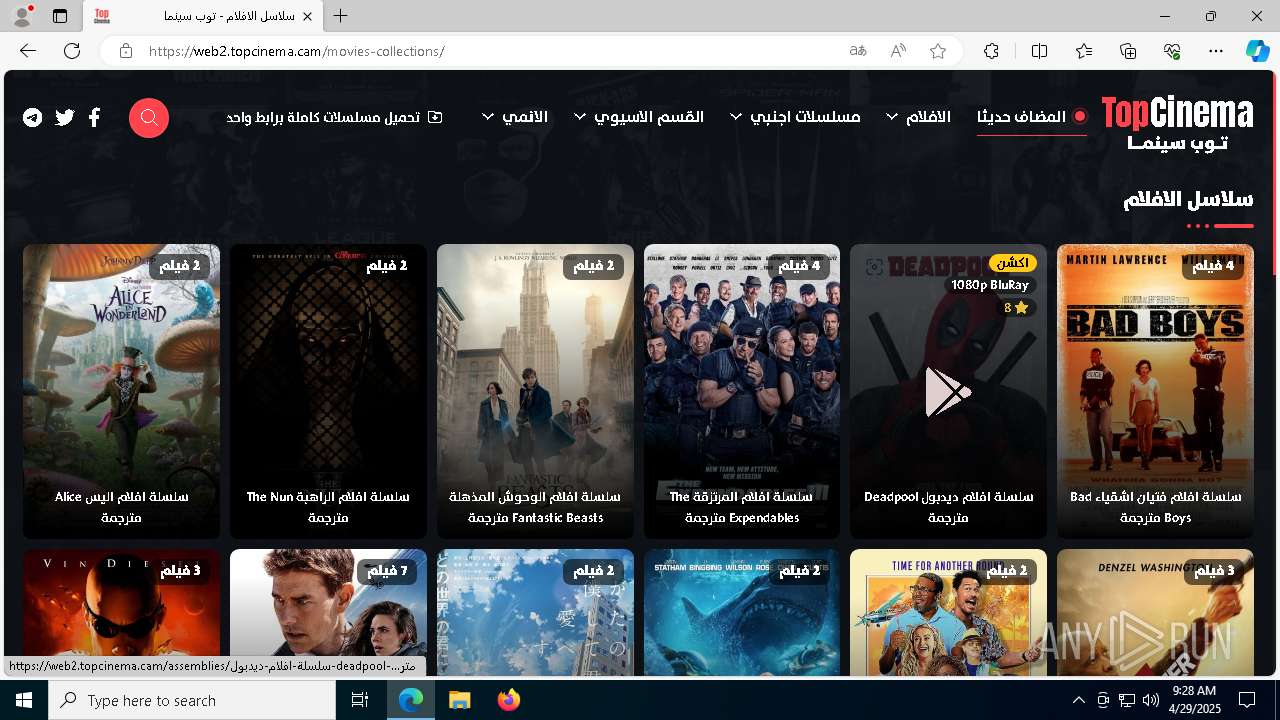
Task: View site information lock icon
Action: coord(125,51)
